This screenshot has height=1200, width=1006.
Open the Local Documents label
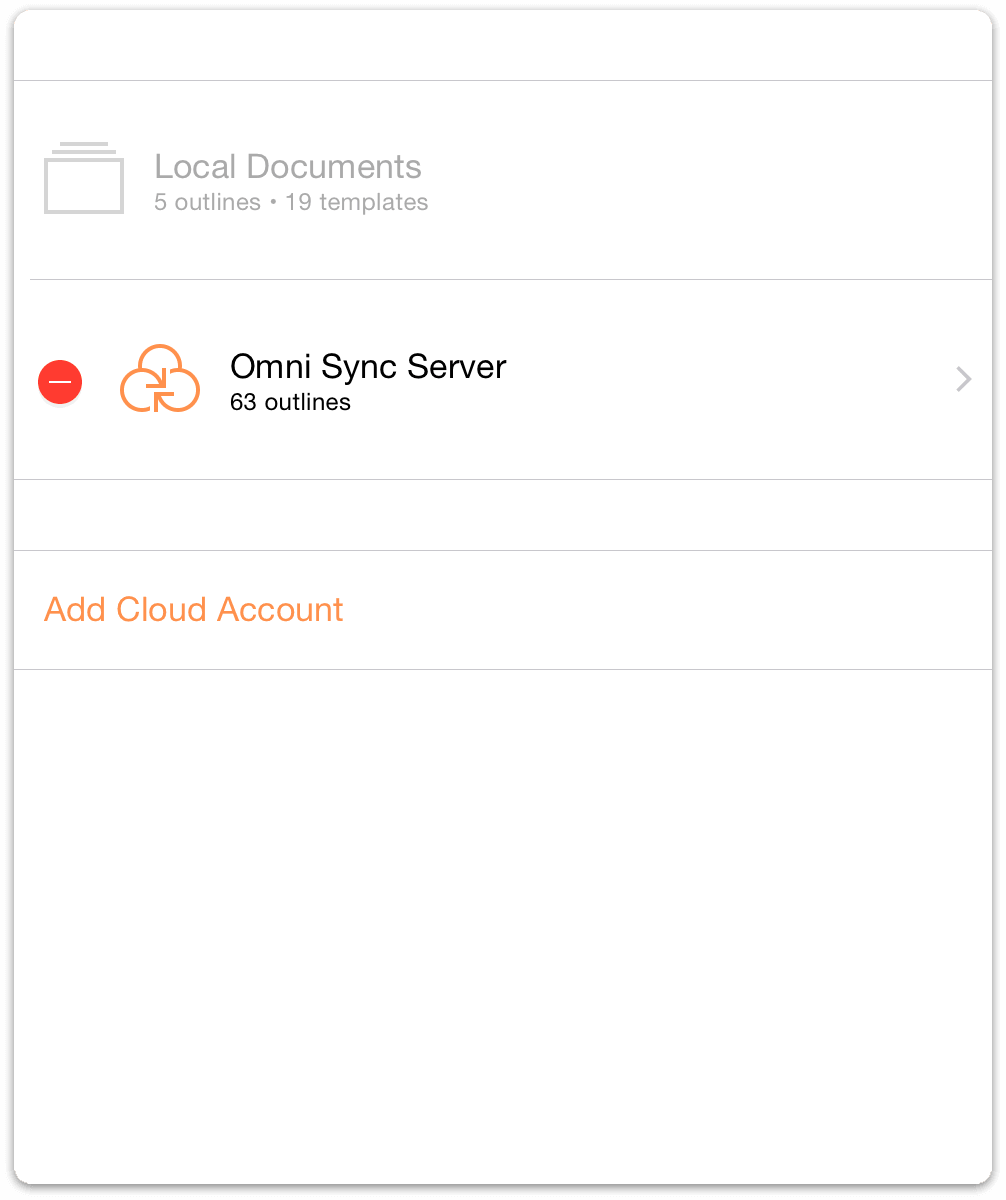288,166
